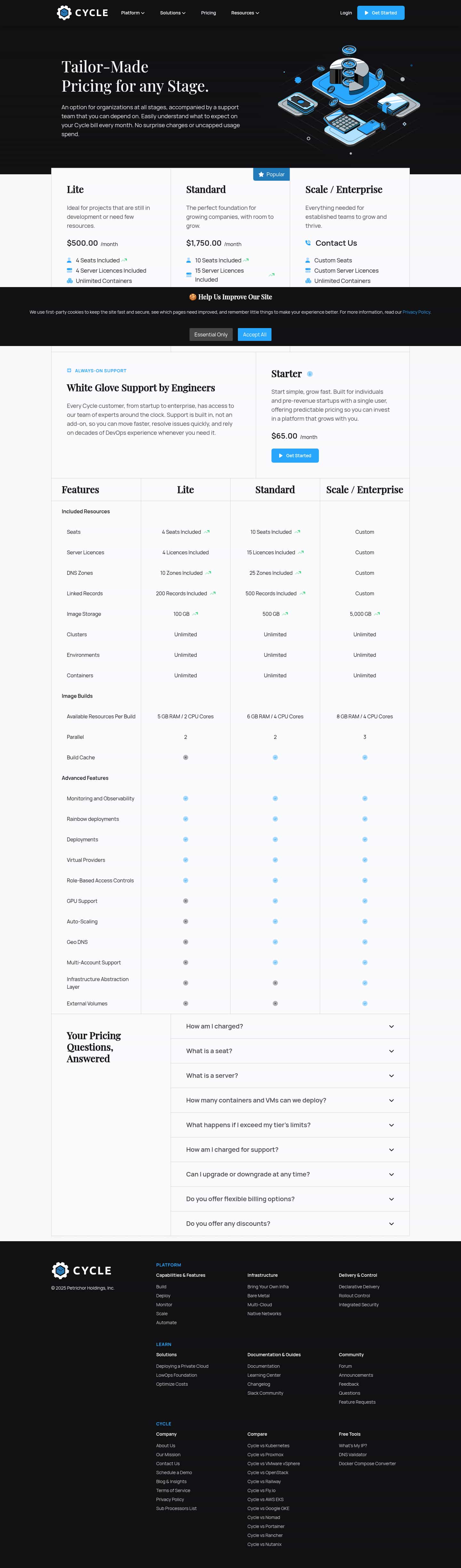This screenshot has height=1568, width=461.
Task: Click Standard GPU Support checkmark
Action: pos(275,901)
